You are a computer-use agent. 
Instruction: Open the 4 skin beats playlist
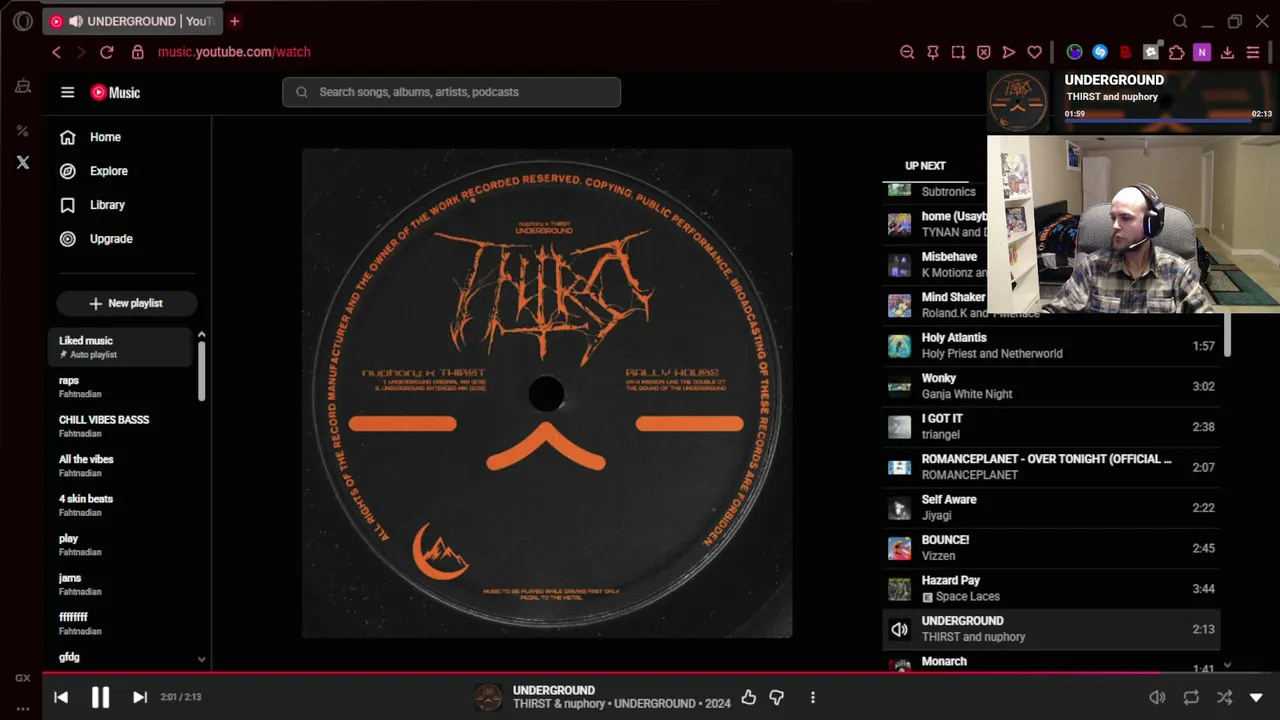pyautogui.click(x=121, y=505)
